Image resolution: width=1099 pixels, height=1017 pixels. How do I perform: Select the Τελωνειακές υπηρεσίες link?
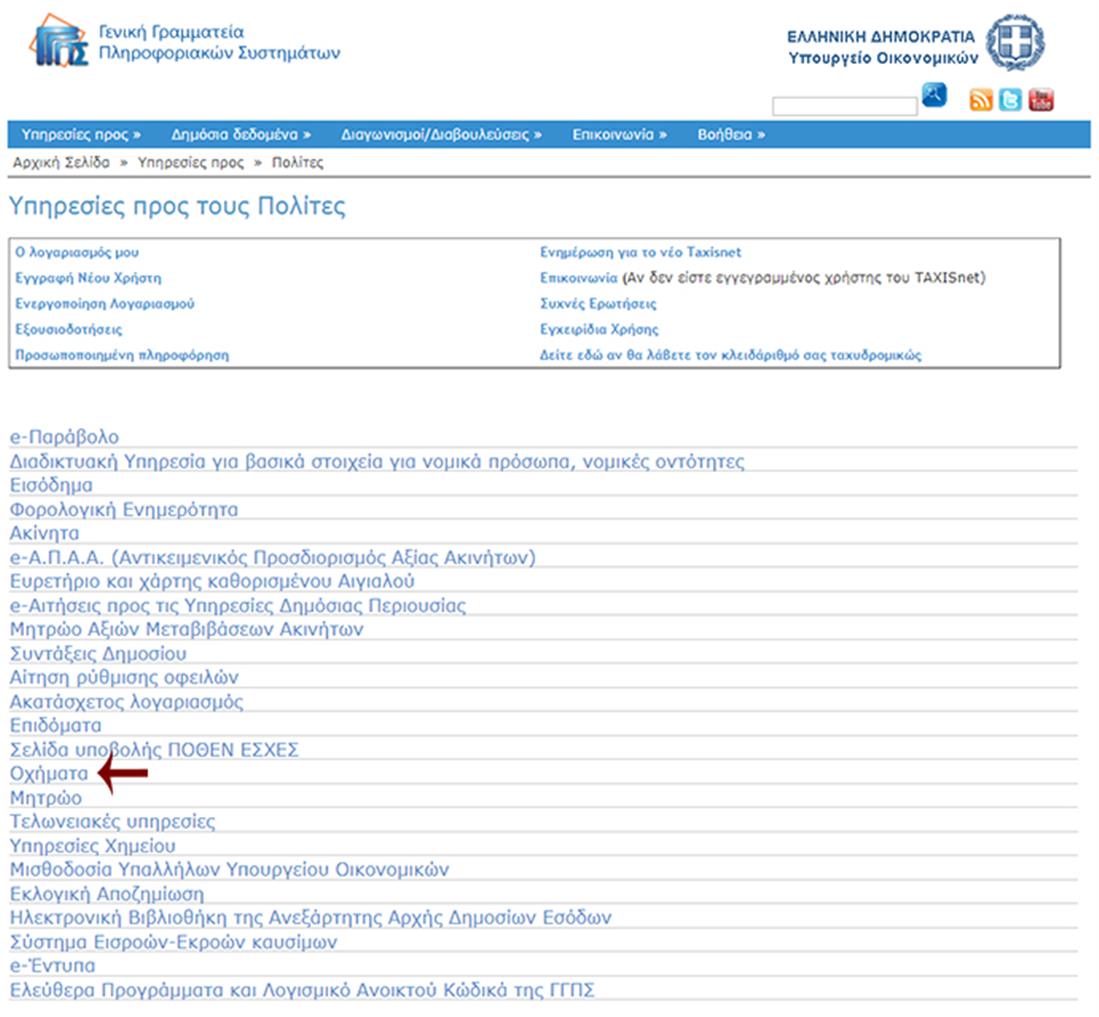(x=112, y=821)
